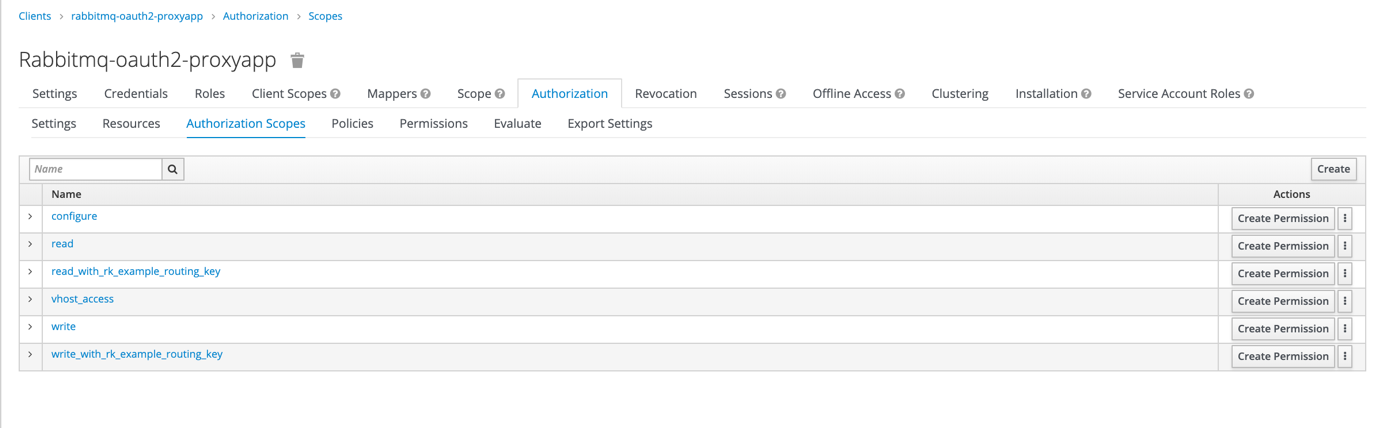This screenshot has width=1378, height=428.
Task: Open the write scope link
Action: click(63, 326)
